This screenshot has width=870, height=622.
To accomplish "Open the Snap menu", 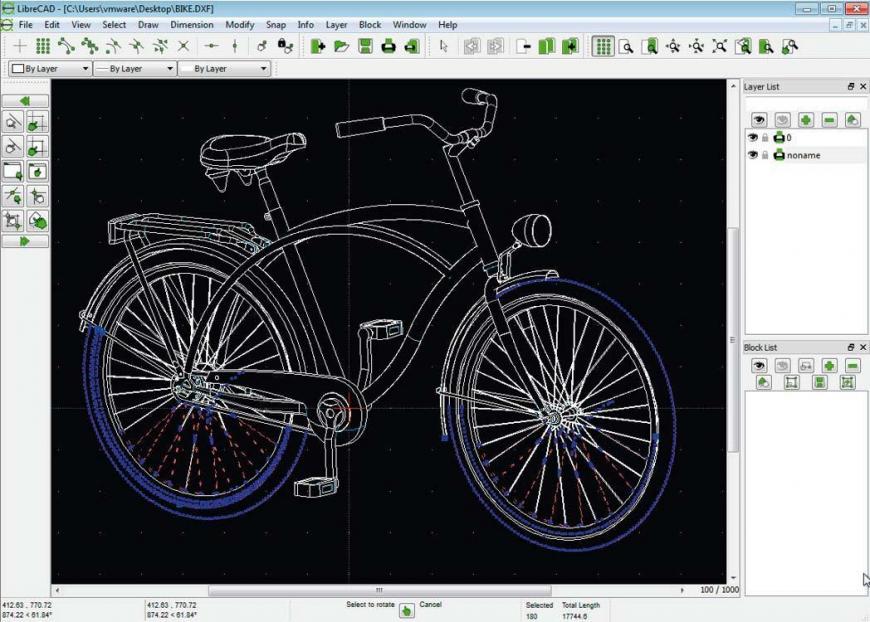I will [276, 25].
